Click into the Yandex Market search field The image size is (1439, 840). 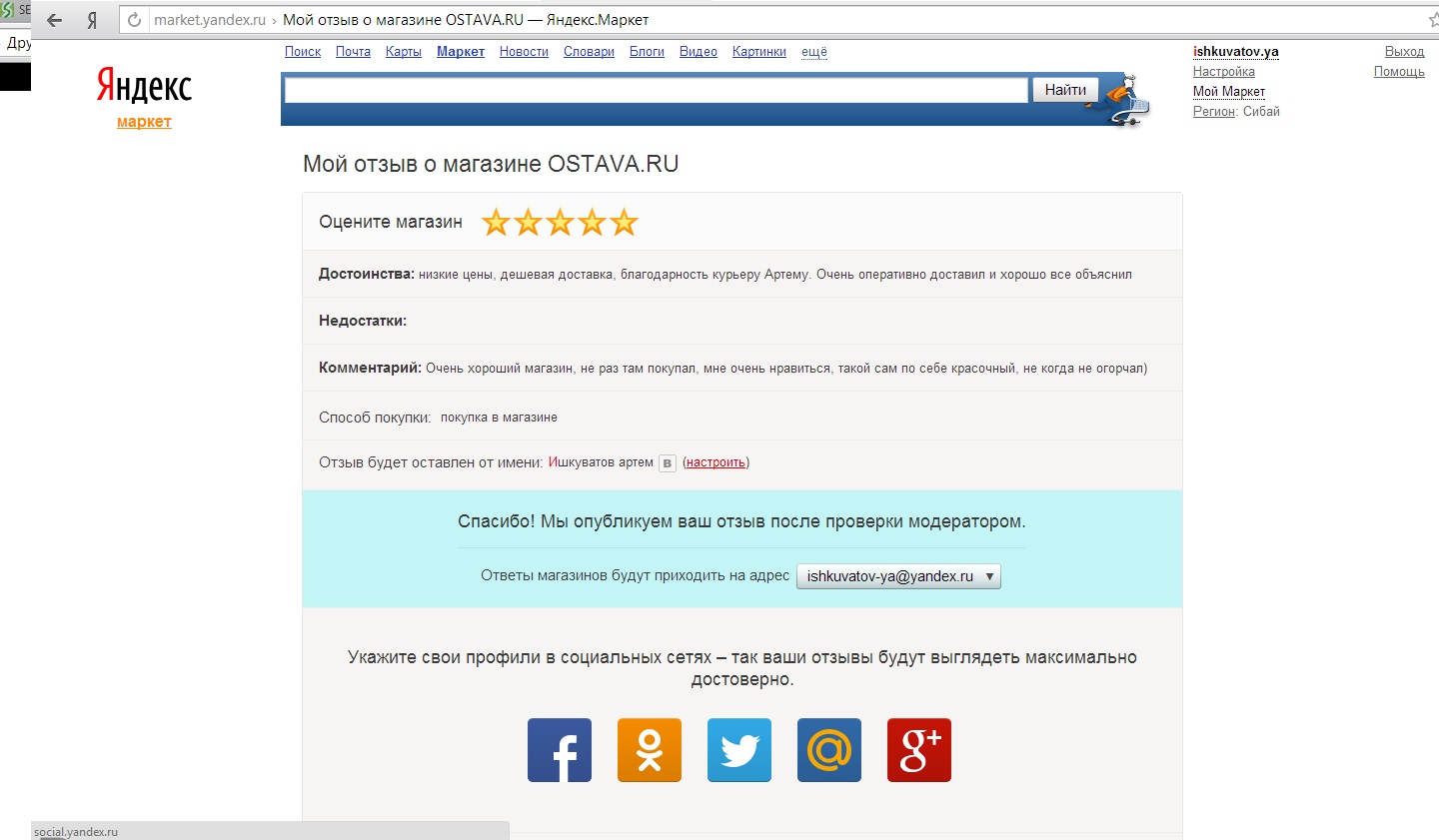click(657, 90)
